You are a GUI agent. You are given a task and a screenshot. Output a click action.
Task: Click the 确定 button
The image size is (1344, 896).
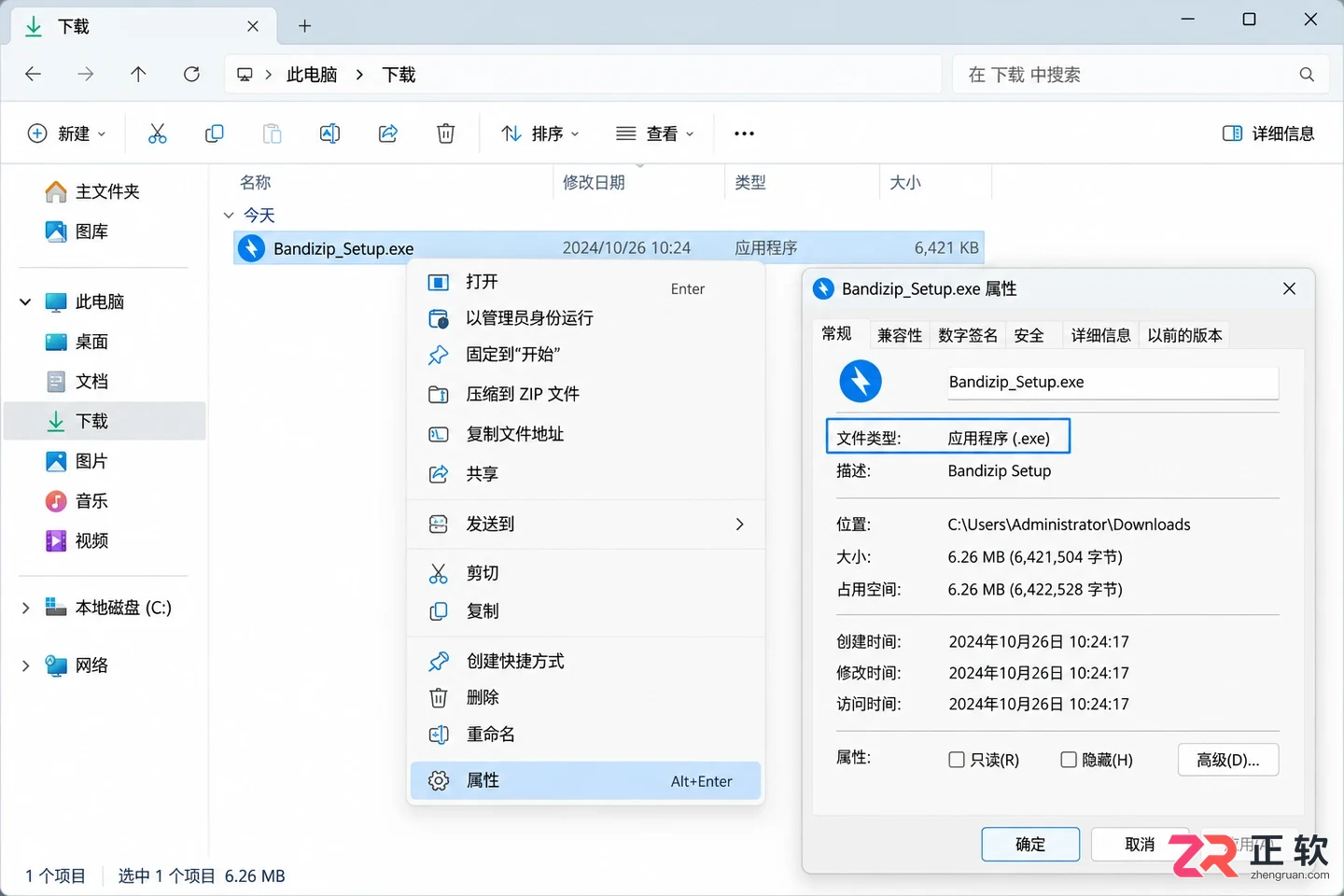point(1030,844)
